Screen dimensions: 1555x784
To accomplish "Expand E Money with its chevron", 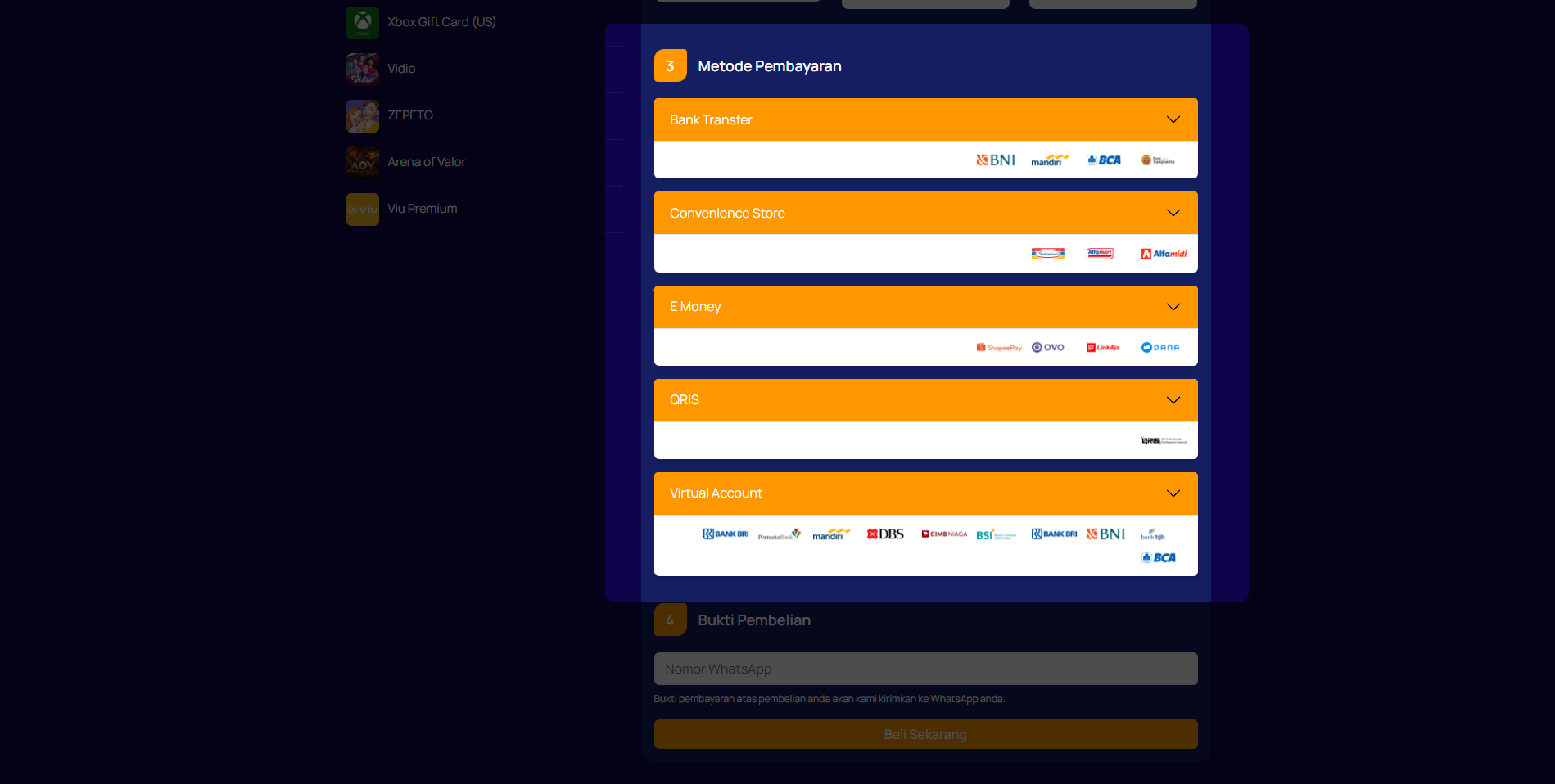I will point(1173,307).
